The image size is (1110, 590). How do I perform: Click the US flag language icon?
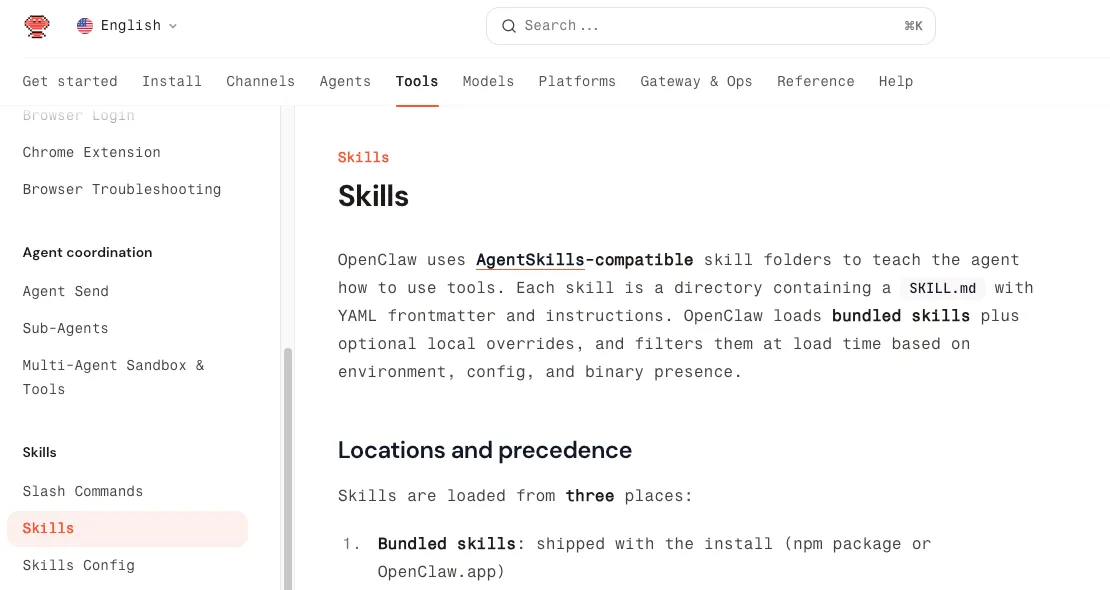85,26
